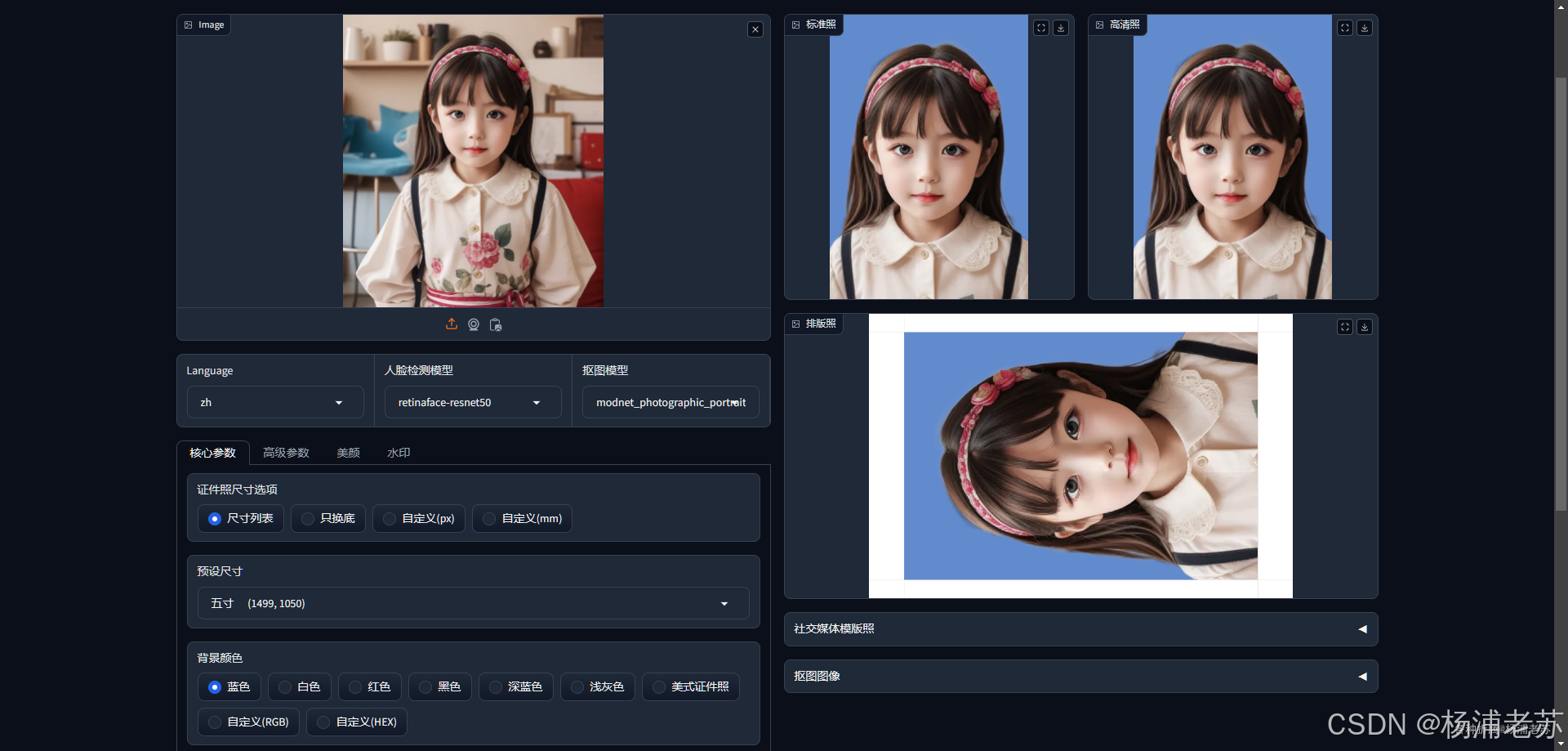The image size is (1568, 751).
Task: Switch to the 美颜 tab
Action: [349, 453]
